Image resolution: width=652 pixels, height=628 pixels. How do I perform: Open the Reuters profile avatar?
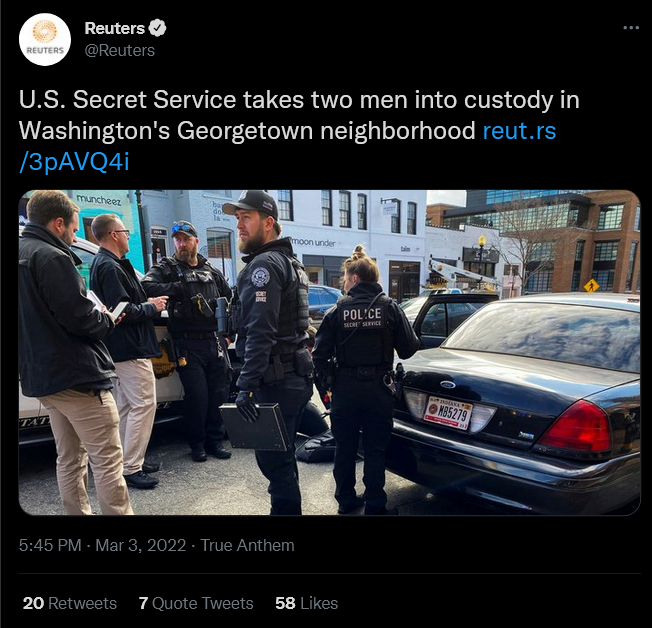click(45, 40)
